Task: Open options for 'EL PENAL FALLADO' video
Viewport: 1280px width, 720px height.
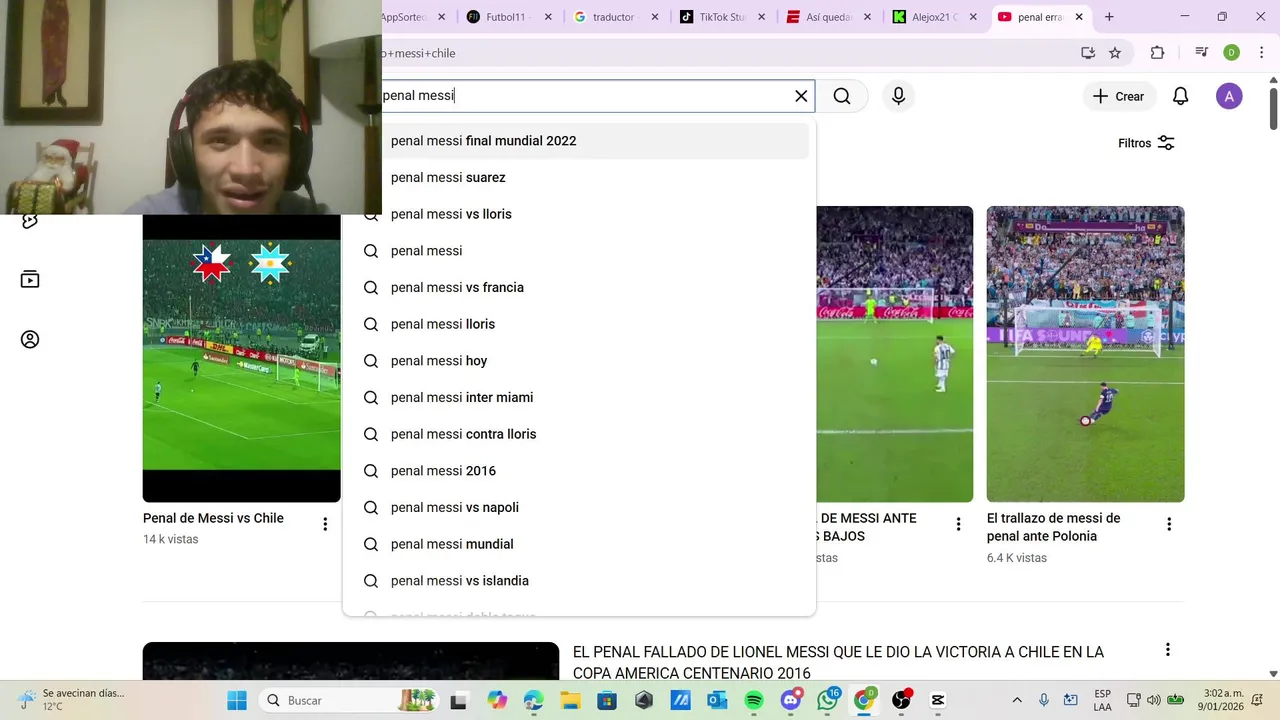Action: point(1167,650)
